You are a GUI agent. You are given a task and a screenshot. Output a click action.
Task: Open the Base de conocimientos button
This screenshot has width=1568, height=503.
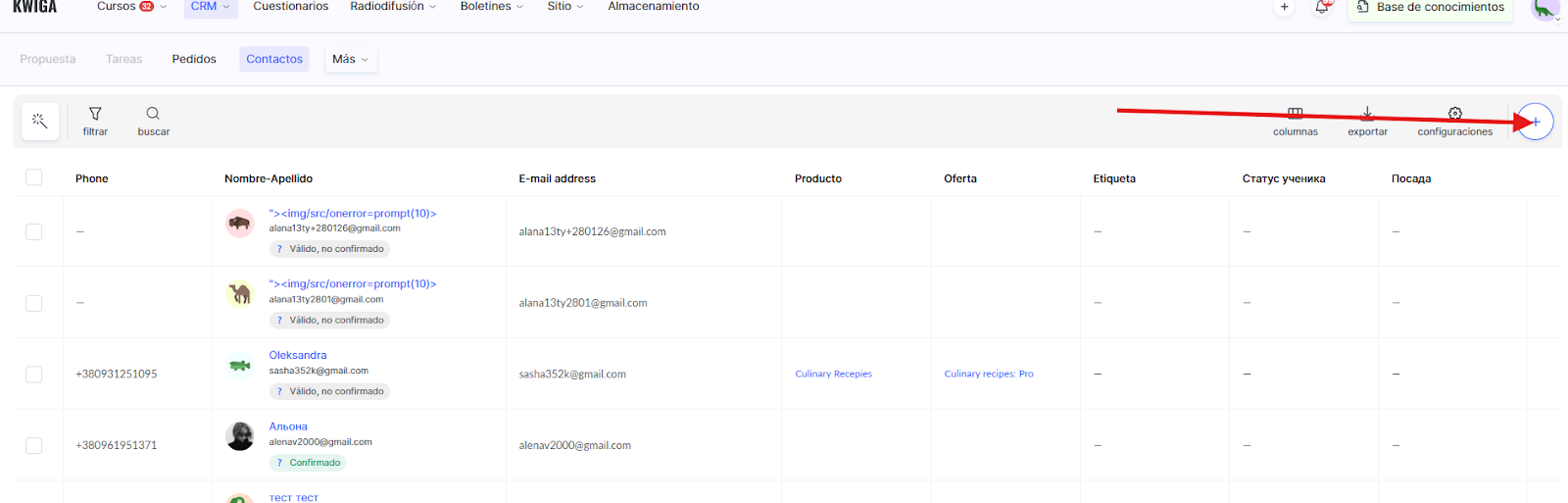tap(1430, 8)
